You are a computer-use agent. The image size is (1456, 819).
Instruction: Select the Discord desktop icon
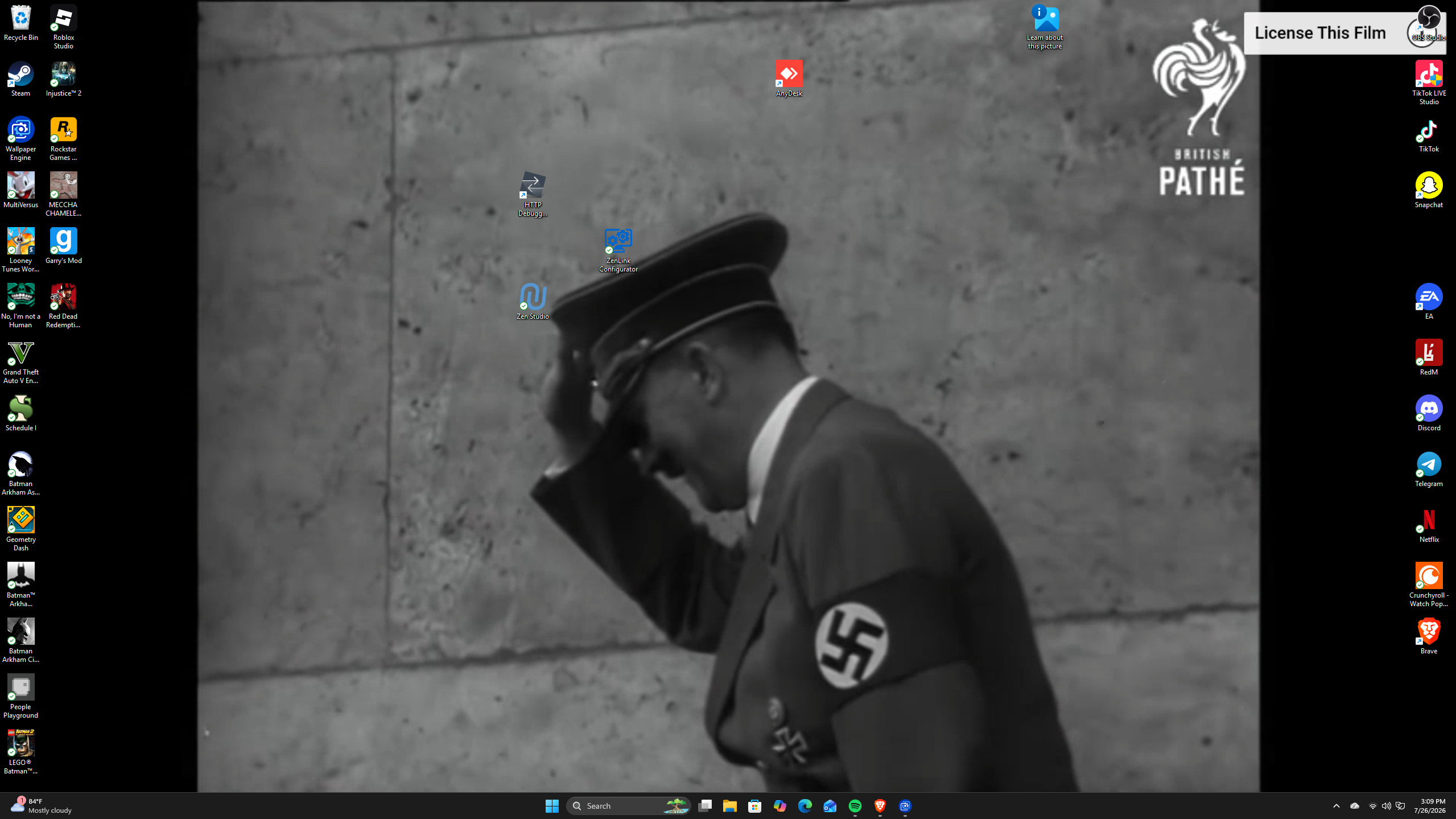(1428, 414)
